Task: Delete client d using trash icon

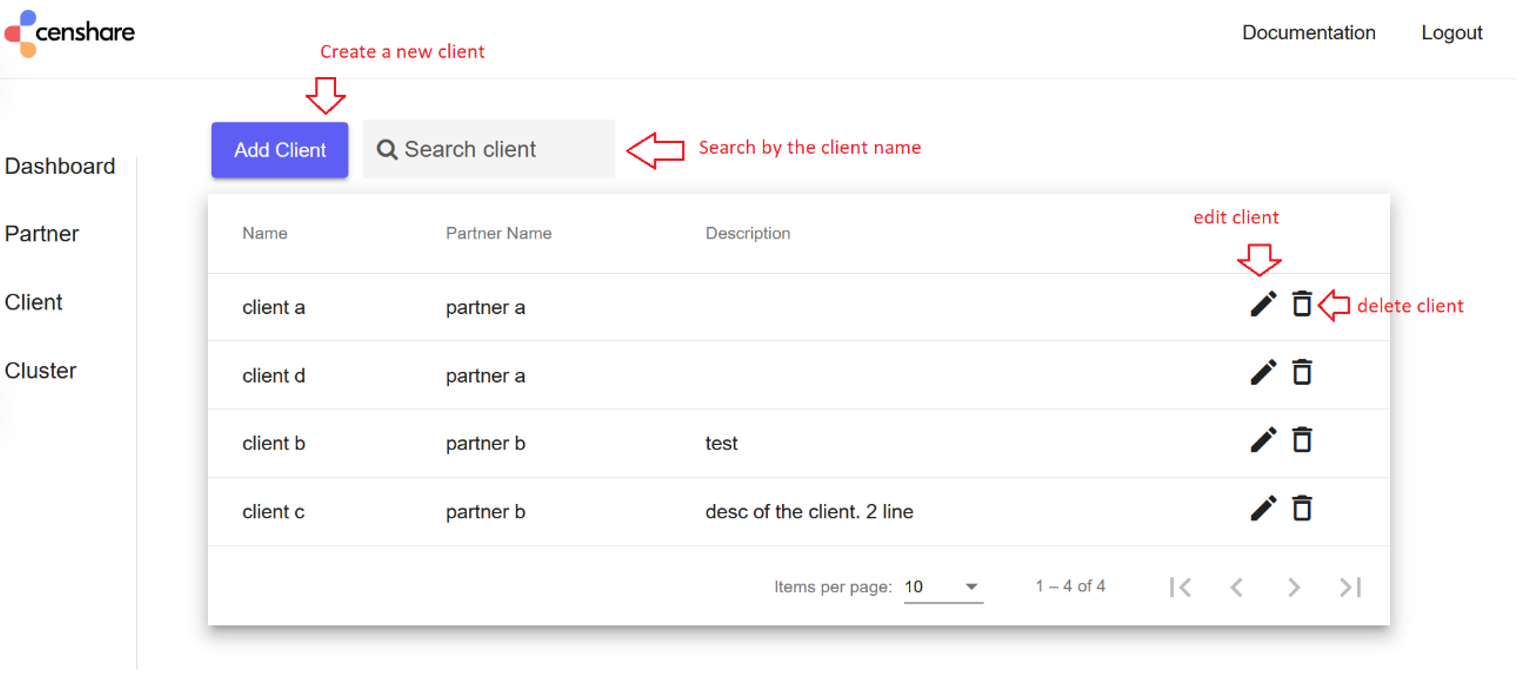Action: [1301, 373]
